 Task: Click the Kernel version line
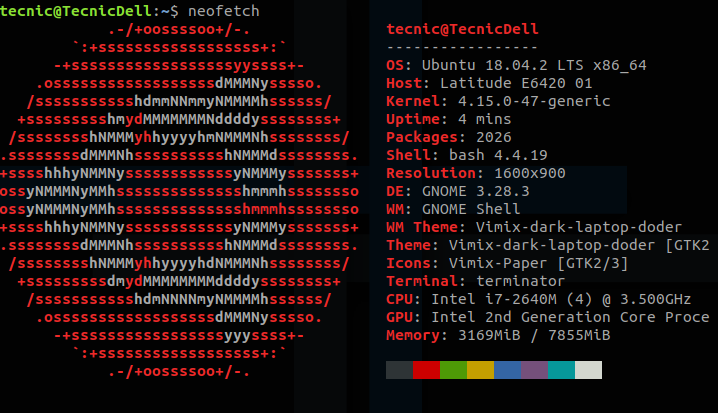498,101
